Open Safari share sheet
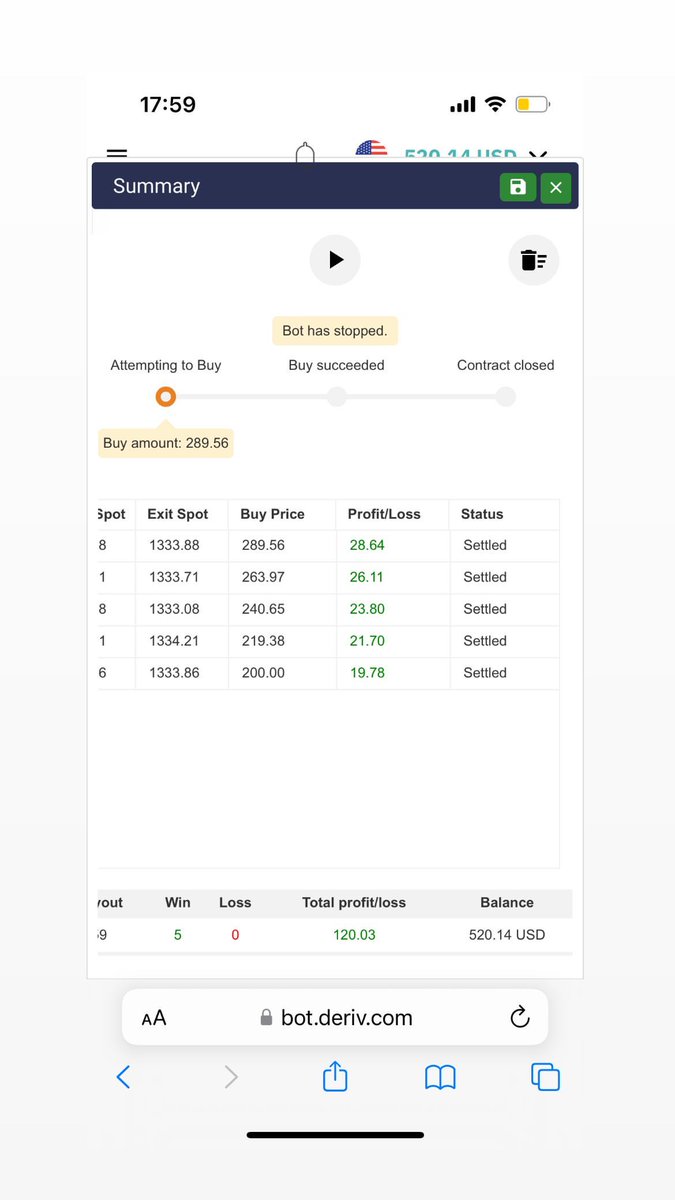This screenshot has width=675, height=1200. pyautogui.click(x=335, y=1075)
